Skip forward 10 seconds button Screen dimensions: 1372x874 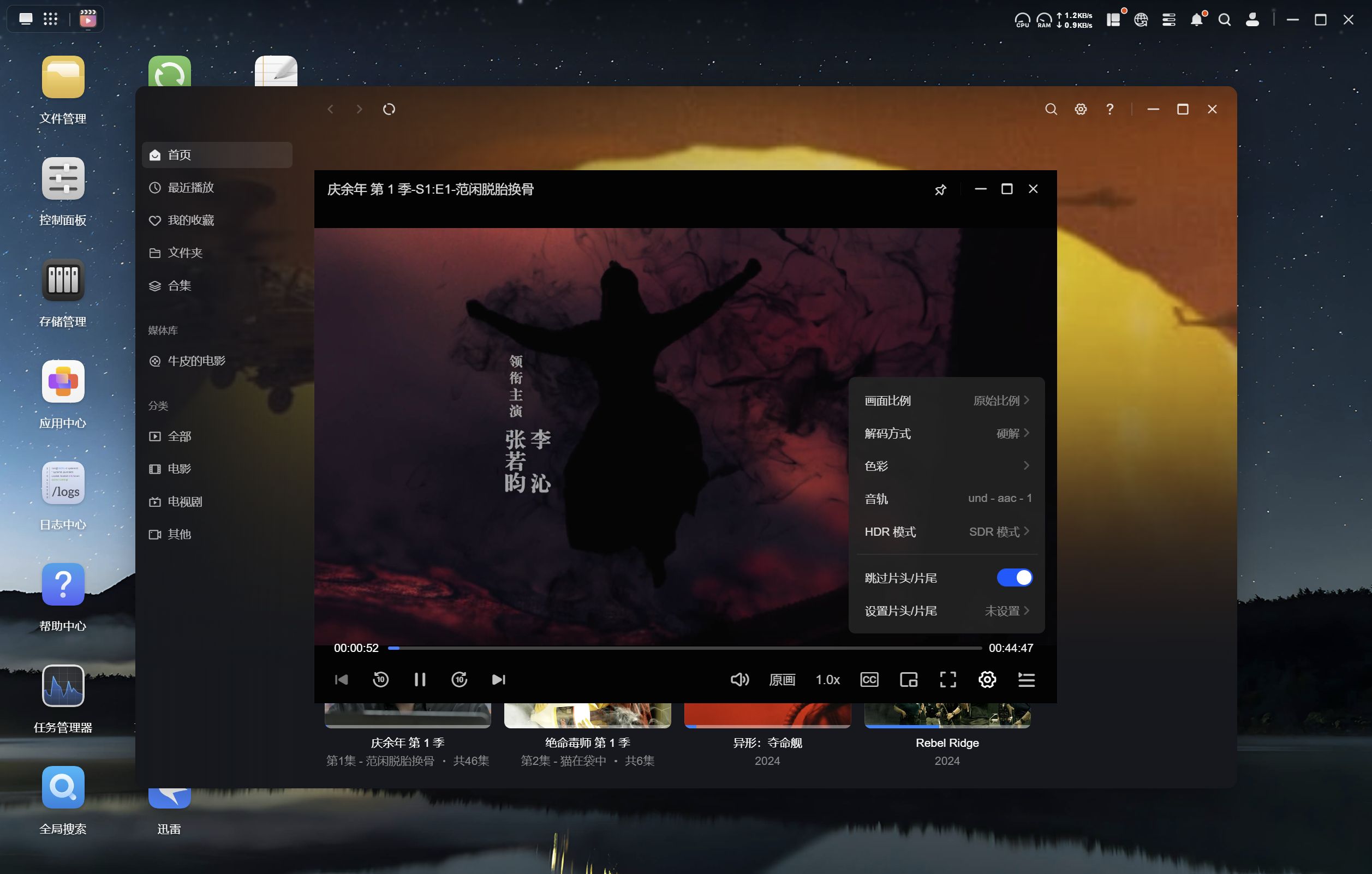coord(459,679)
